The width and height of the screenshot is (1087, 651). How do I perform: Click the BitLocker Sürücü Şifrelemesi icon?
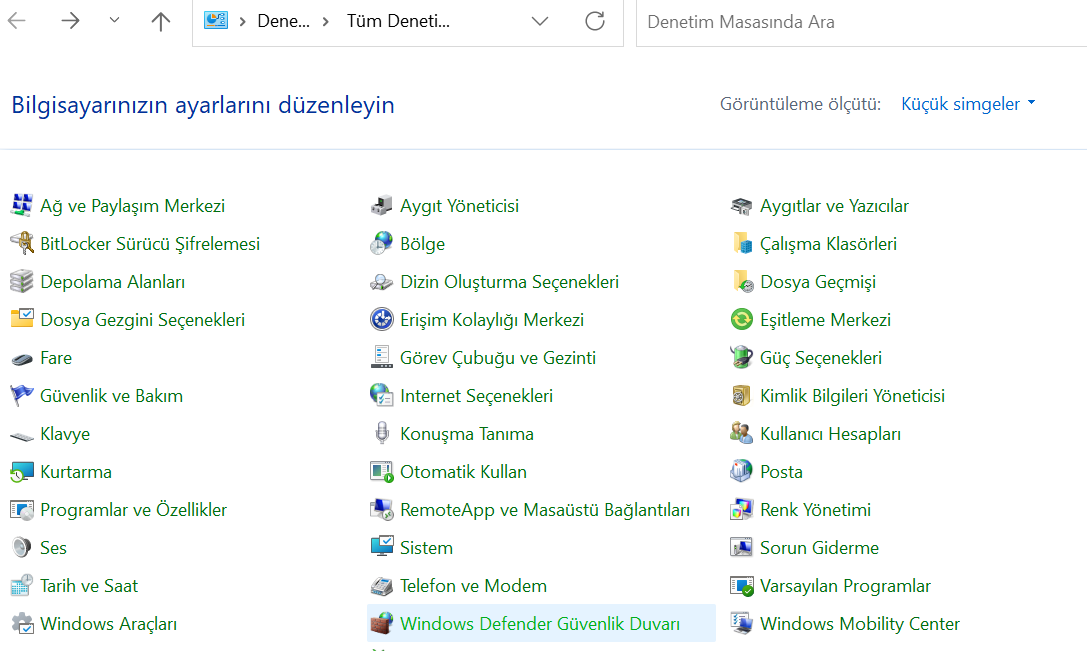click(21, 244)
